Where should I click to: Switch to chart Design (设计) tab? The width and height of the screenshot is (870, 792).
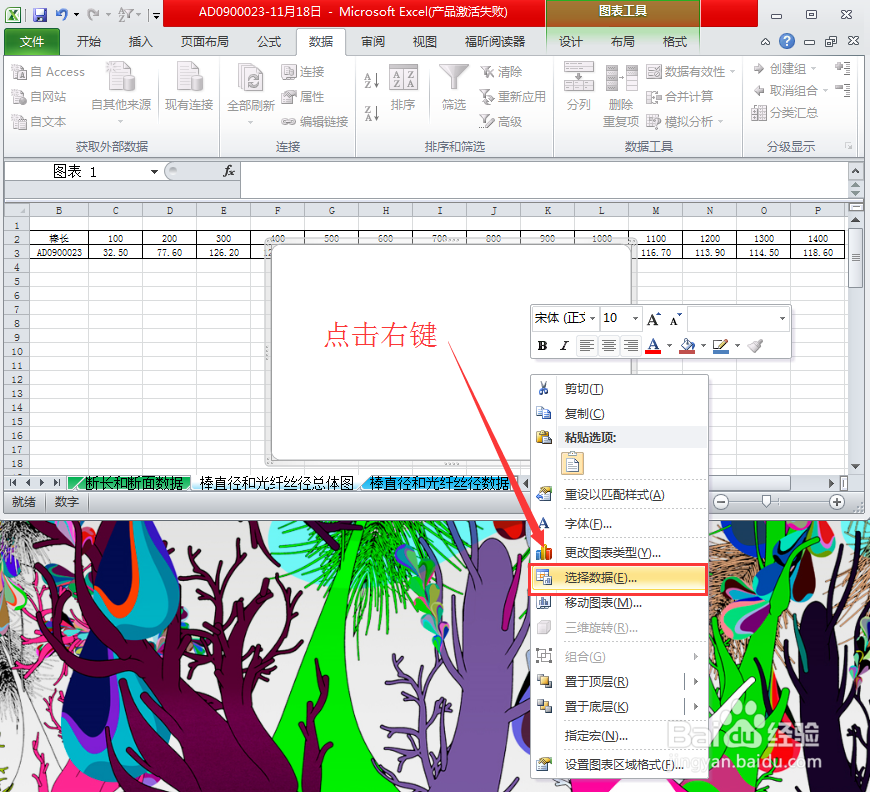click(x=570, y=42)
